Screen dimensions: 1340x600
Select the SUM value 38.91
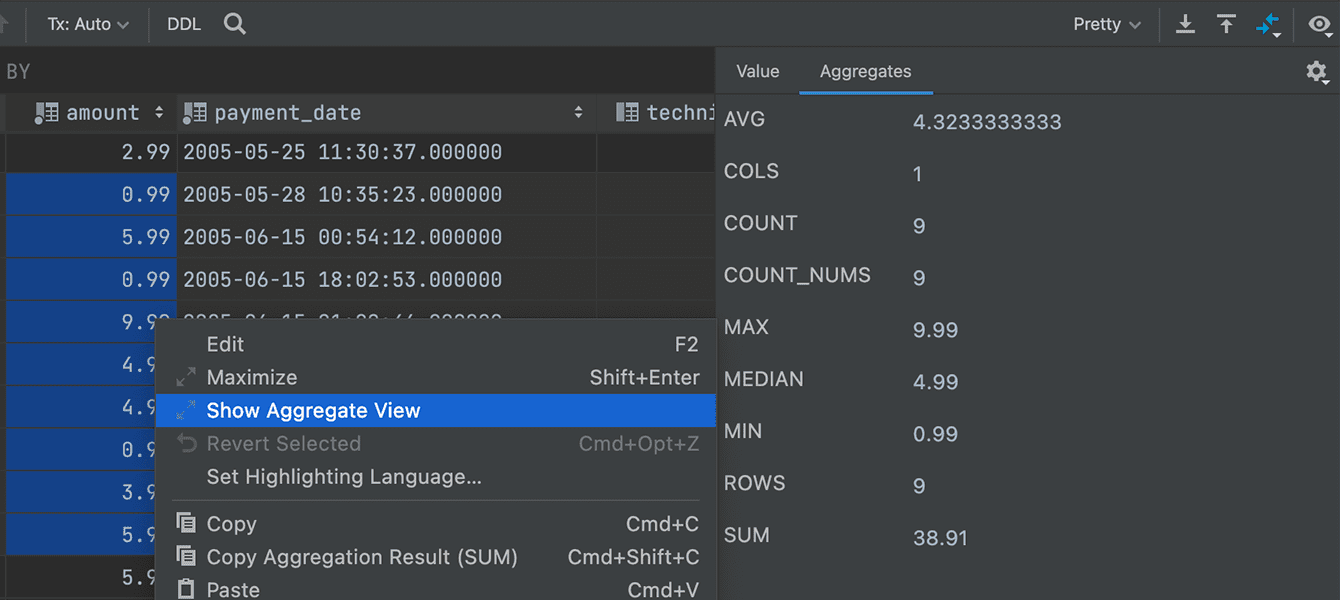click(940, 535)
